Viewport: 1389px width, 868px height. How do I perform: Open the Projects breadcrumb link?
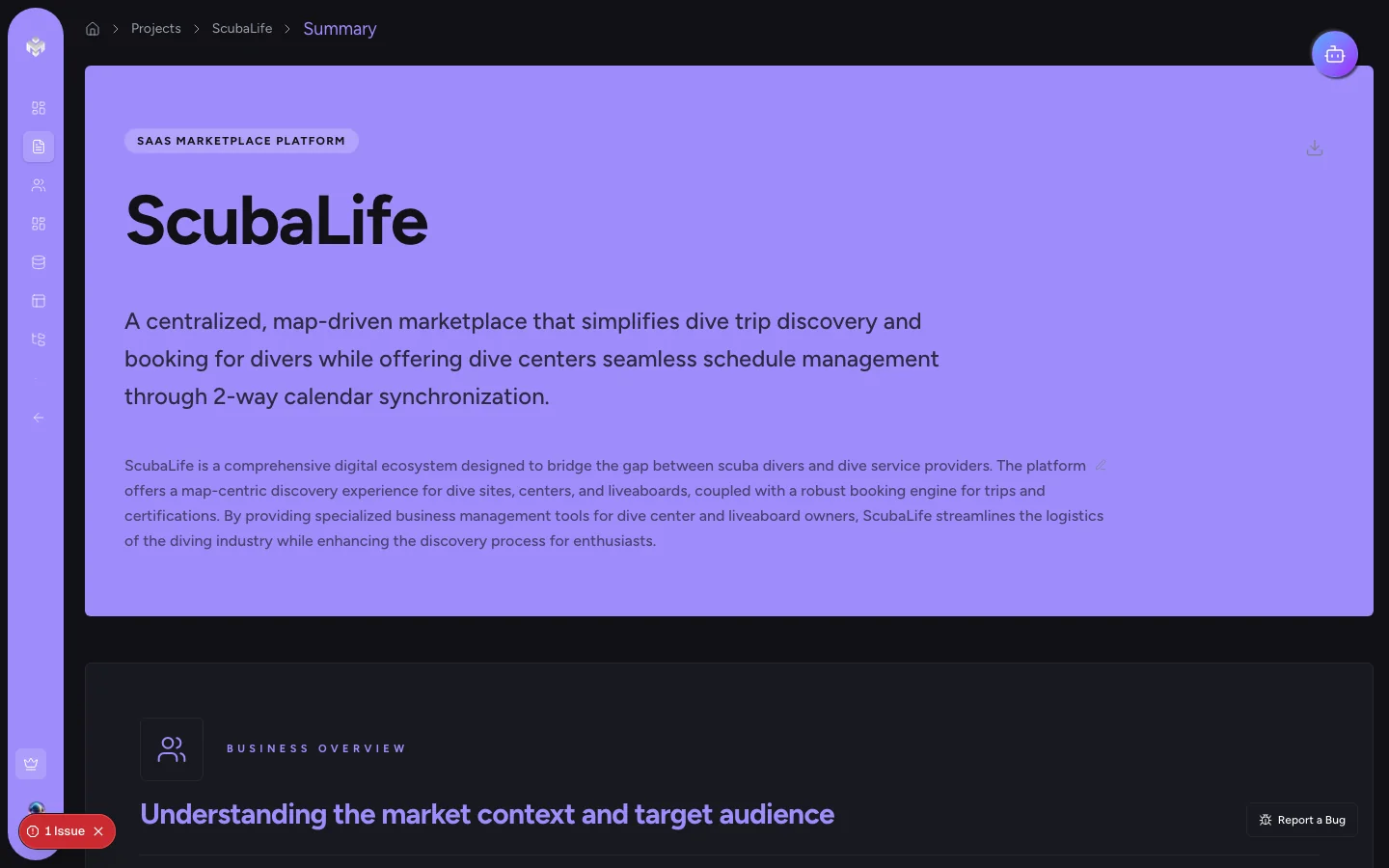pos(155,29)
